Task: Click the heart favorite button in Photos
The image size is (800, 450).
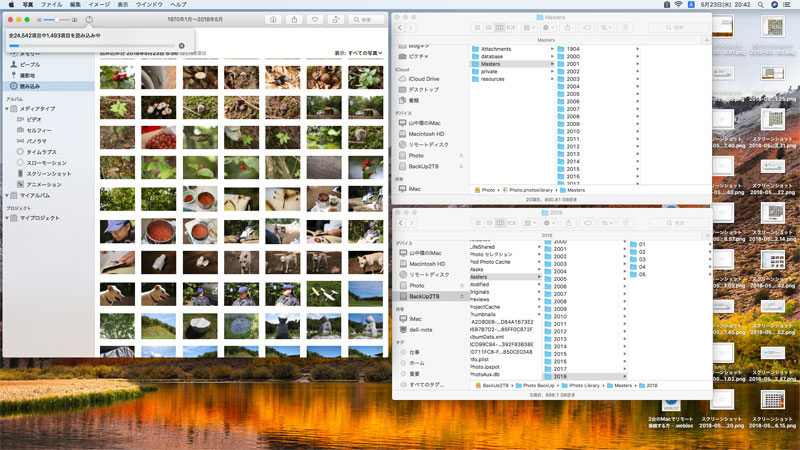Action: point(315,19)
